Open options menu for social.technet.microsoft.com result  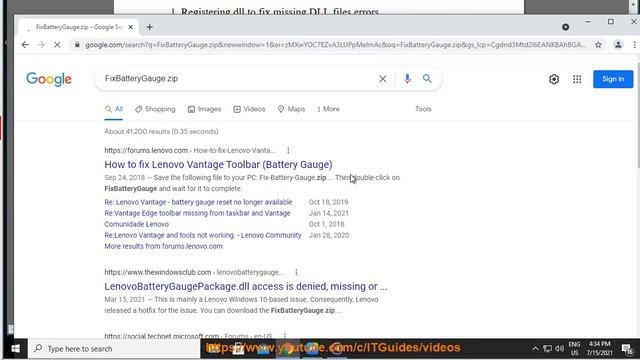pos(284,336)
